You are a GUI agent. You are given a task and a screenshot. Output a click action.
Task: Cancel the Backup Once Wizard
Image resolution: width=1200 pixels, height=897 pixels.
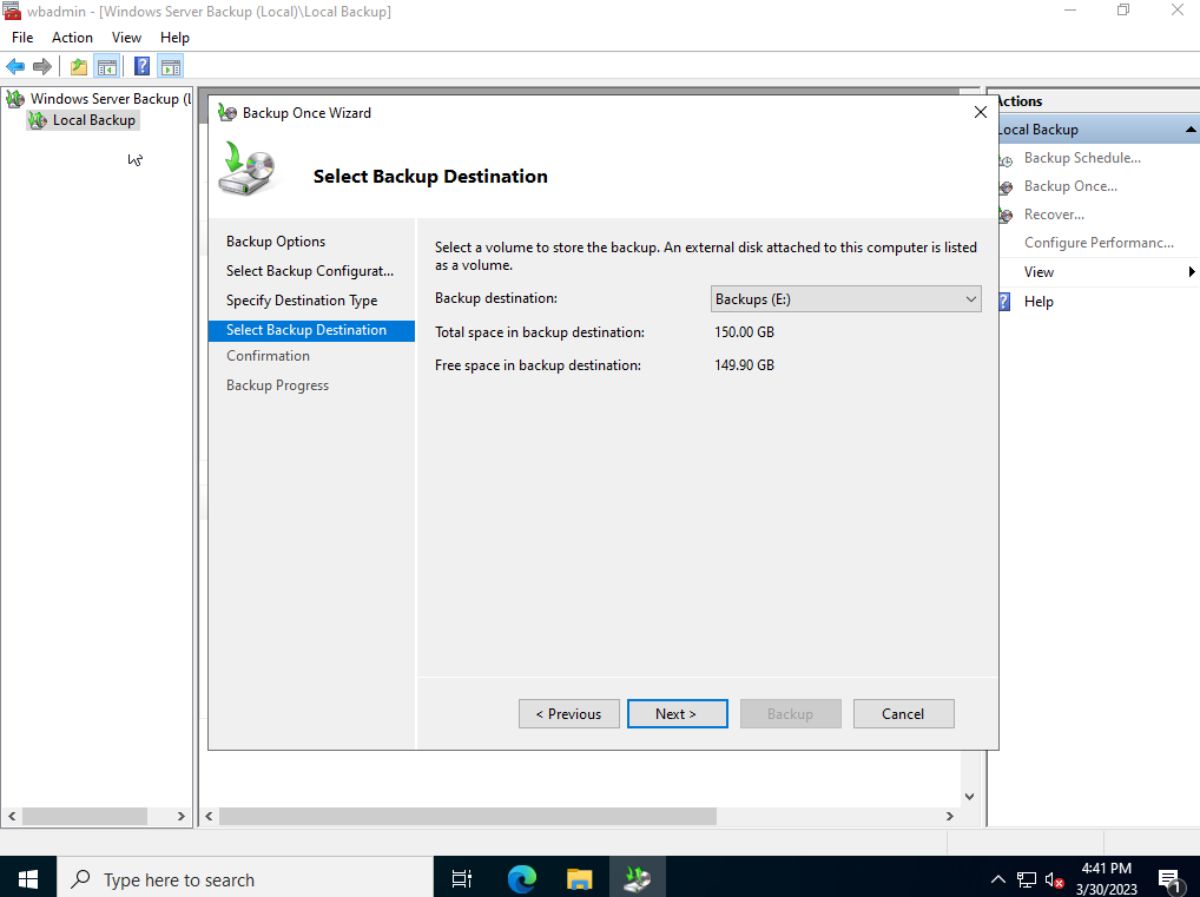(x=903, y=713)
